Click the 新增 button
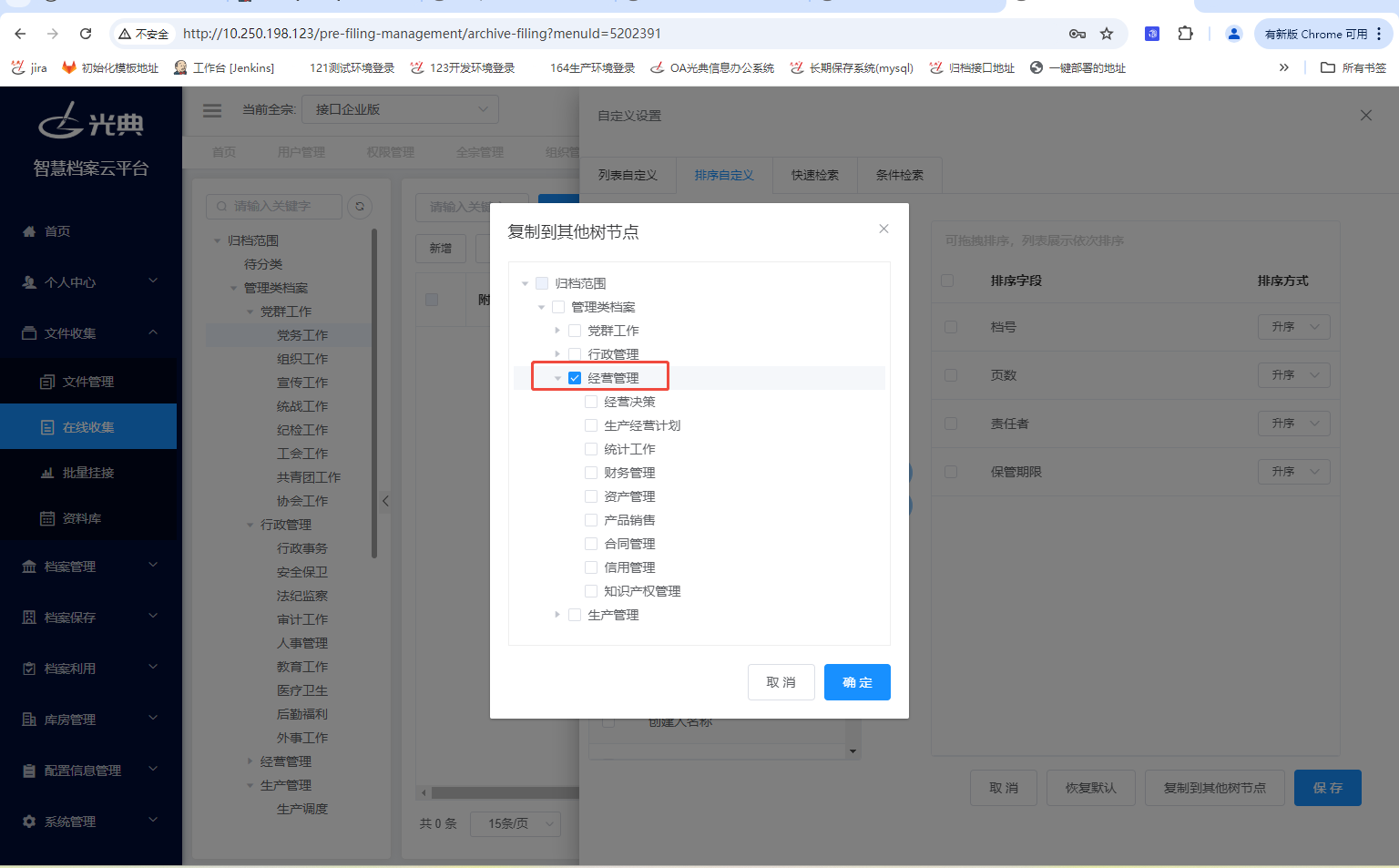Viewport: 1399px width, 868px height. 441,248
